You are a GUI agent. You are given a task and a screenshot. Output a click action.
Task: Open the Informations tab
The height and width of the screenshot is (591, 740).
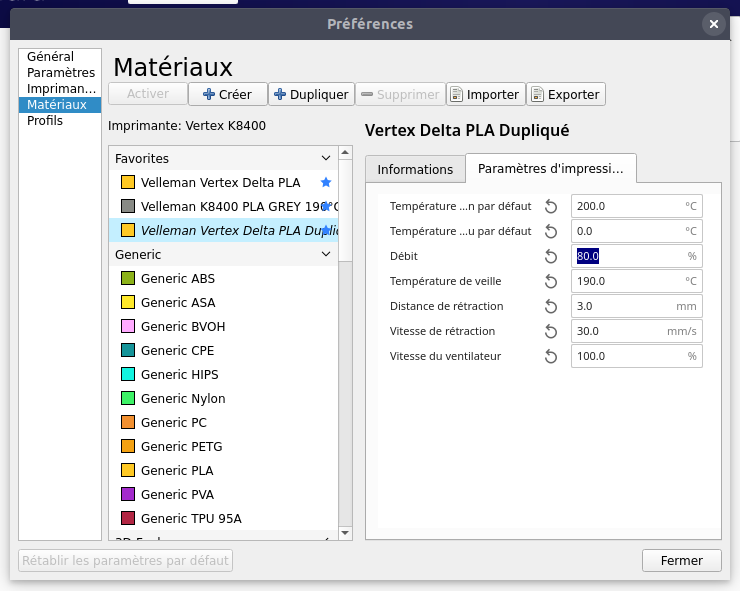tap(415, 169)
